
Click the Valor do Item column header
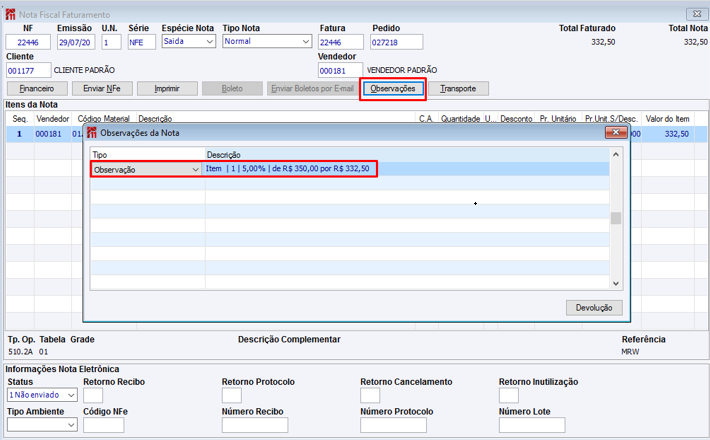pos(667,119)
